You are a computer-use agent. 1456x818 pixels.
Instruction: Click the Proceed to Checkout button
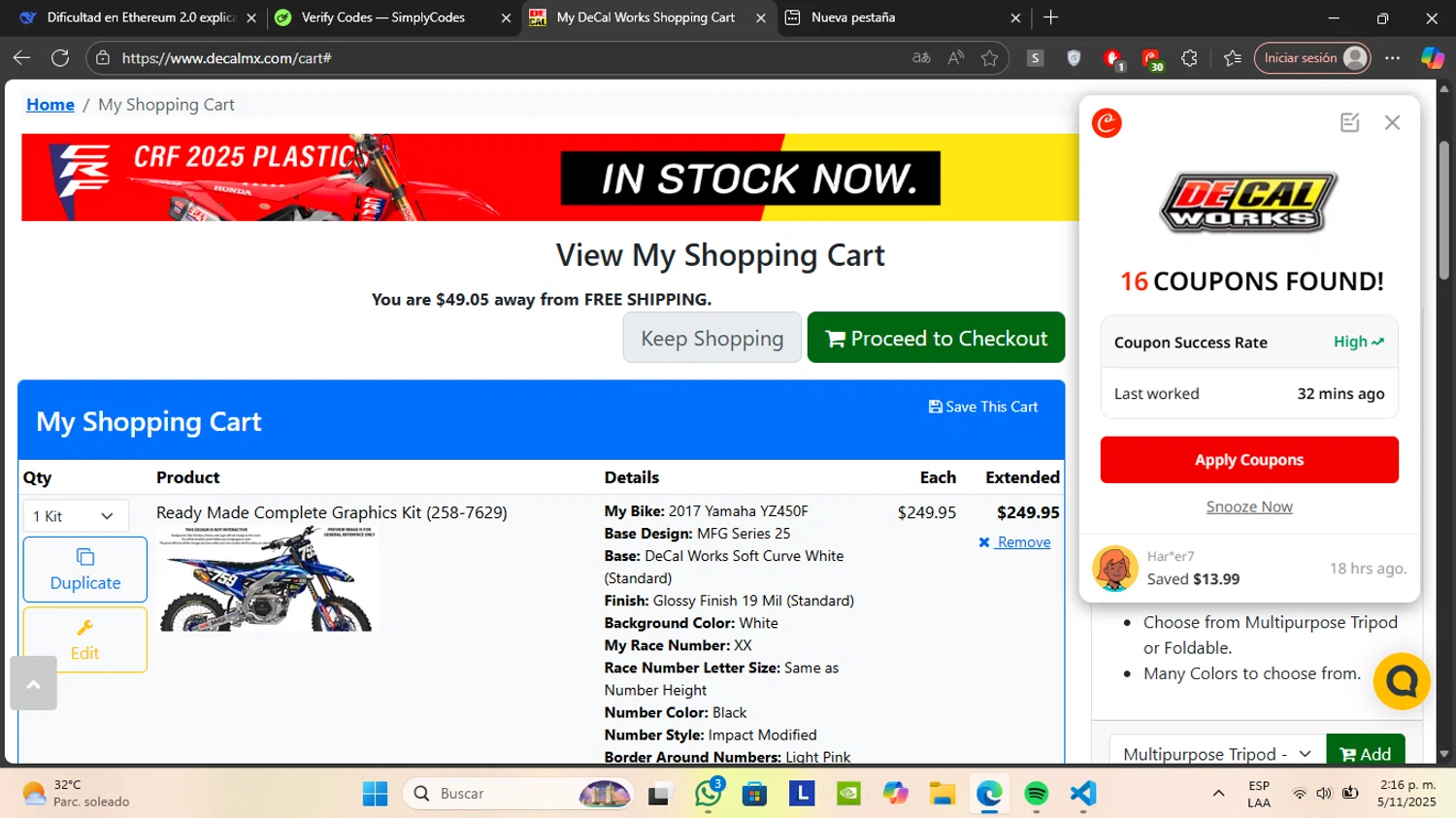pos(936,338)
